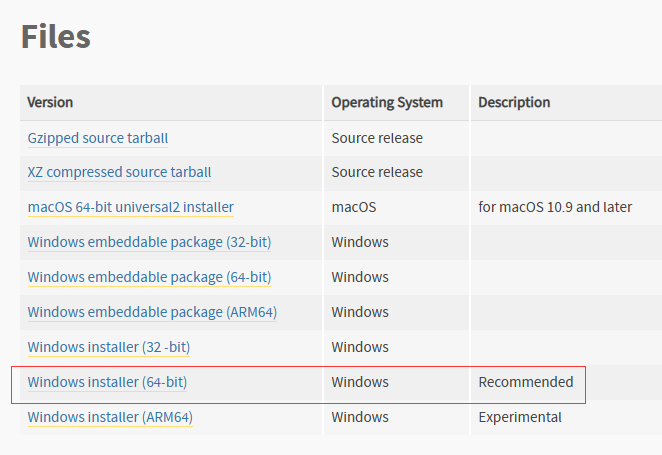Download Windows installer (64-bit)
This screenshot has width=662, height=455.
point(107,382)
